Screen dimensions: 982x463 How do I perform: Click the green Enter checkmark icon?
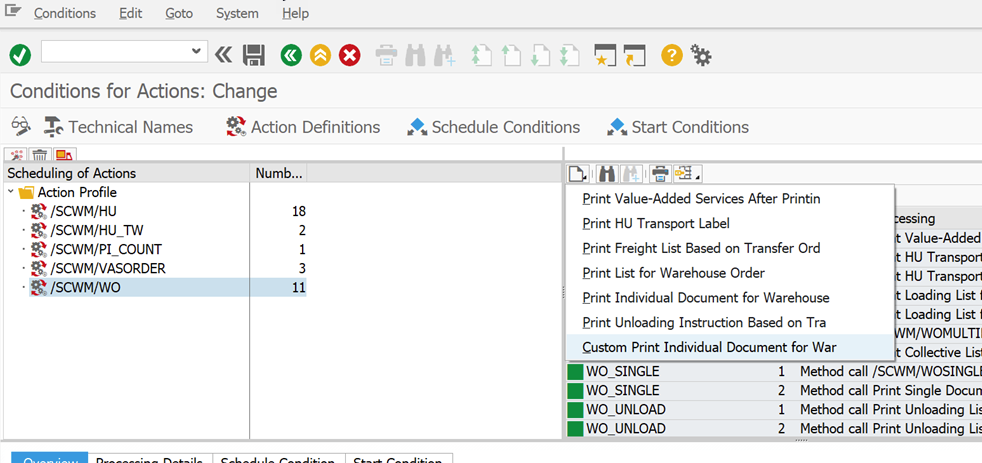pyautogui.click(x=20, y=55)
